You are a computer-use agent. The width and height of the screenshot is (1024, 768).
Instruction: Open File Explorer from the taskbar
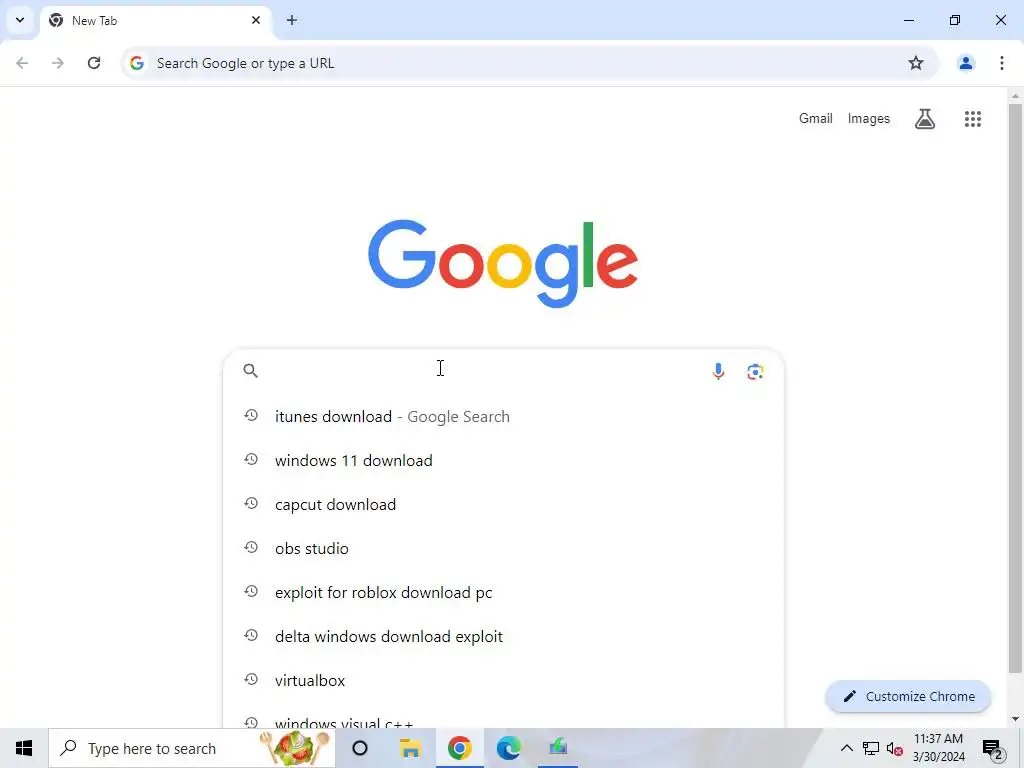point(410,748)
